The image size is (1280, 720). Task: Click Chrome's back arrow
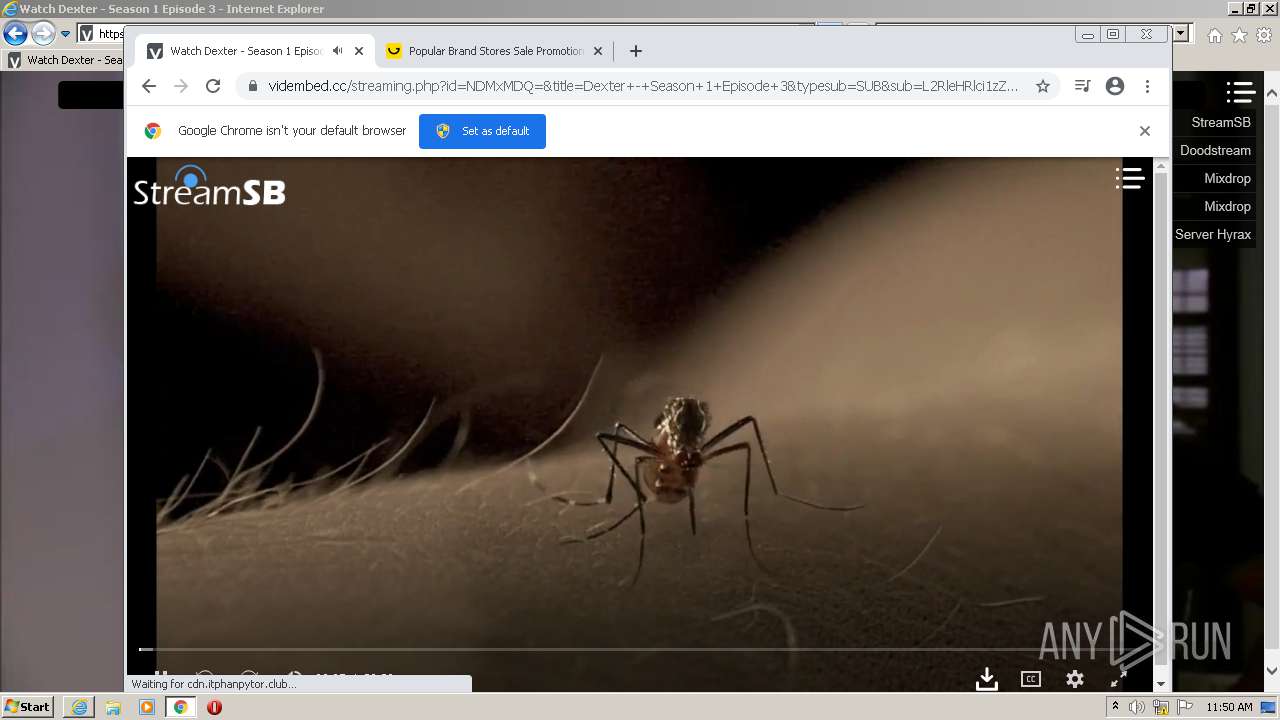[x=149, y=86]
